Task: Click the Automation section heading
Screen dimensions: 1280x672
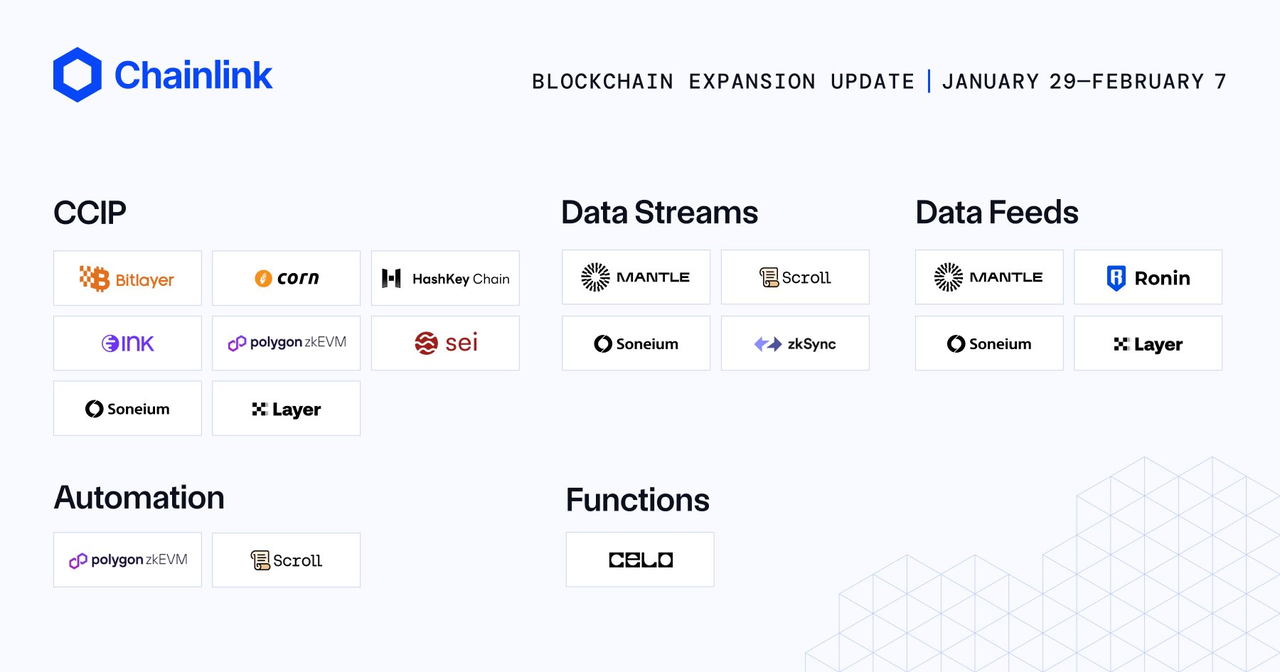Action: (139, 497)
